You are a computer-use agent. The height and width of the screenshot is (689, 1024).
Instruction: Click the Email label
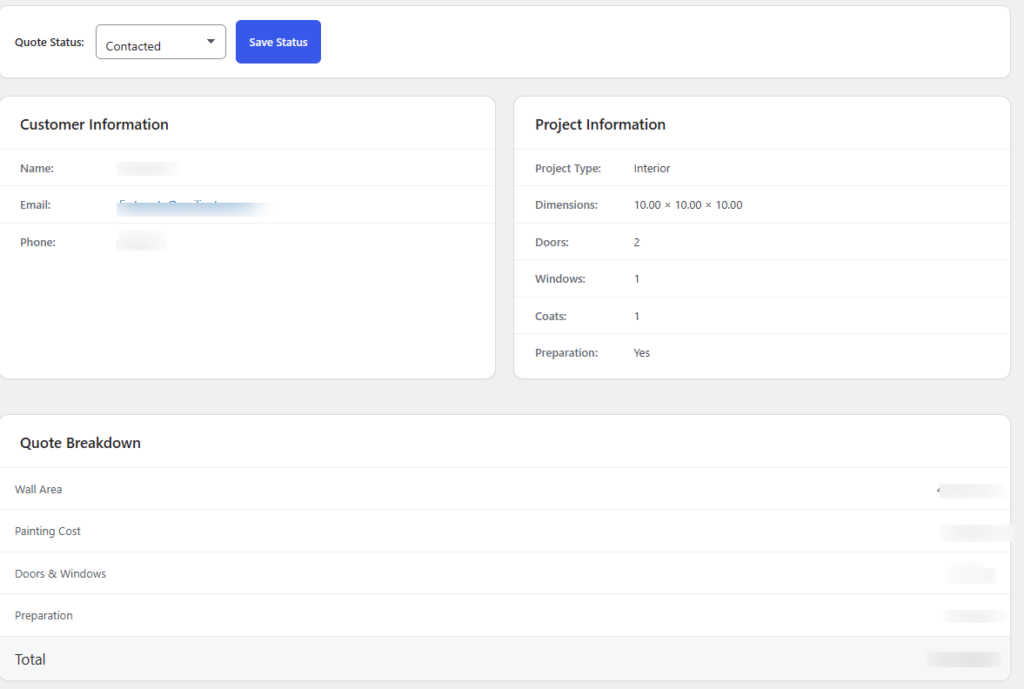click(x=35, y=205)
